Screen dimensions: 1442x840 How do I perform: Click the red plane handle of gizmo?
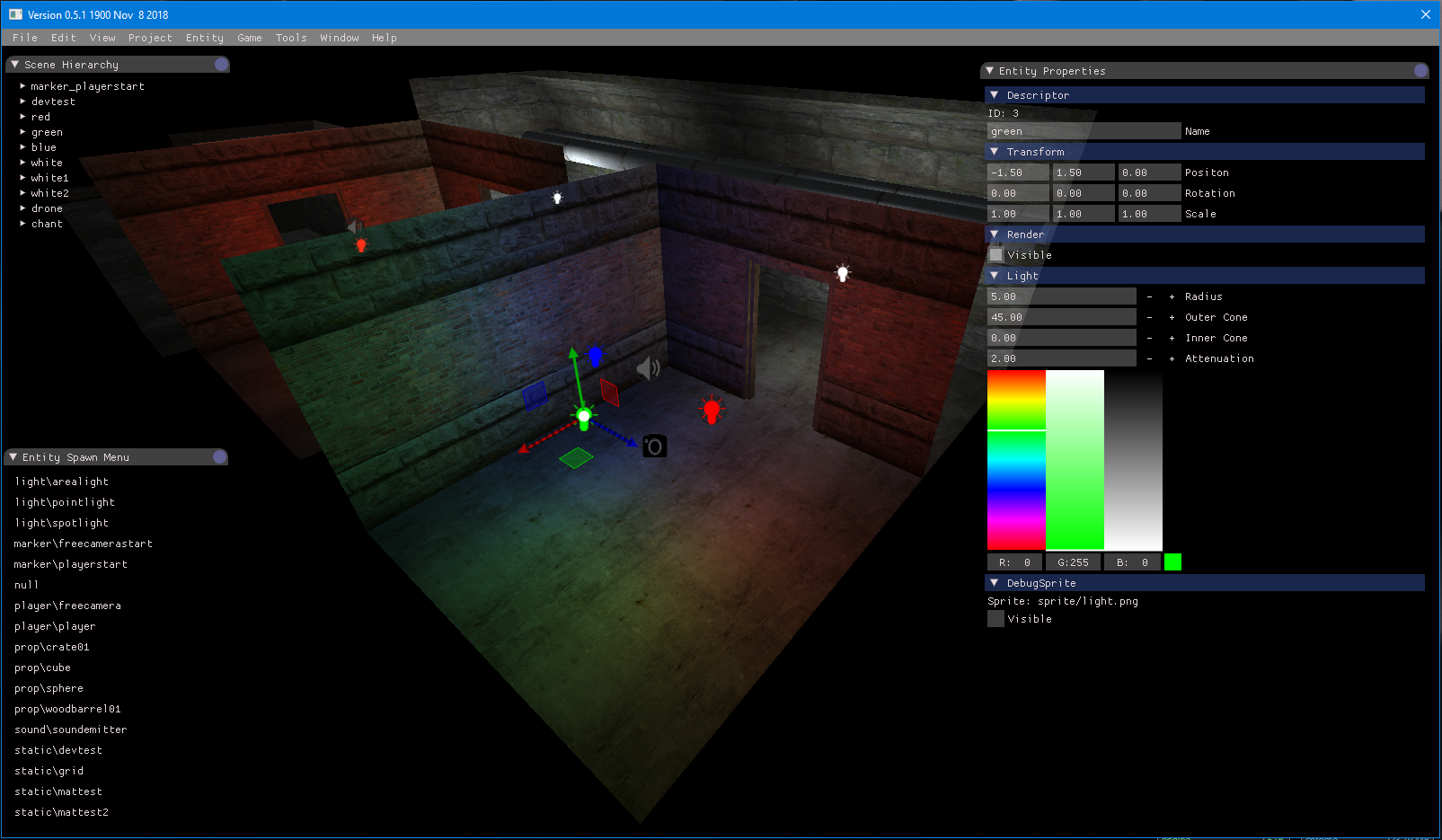[x=609, y=392]
